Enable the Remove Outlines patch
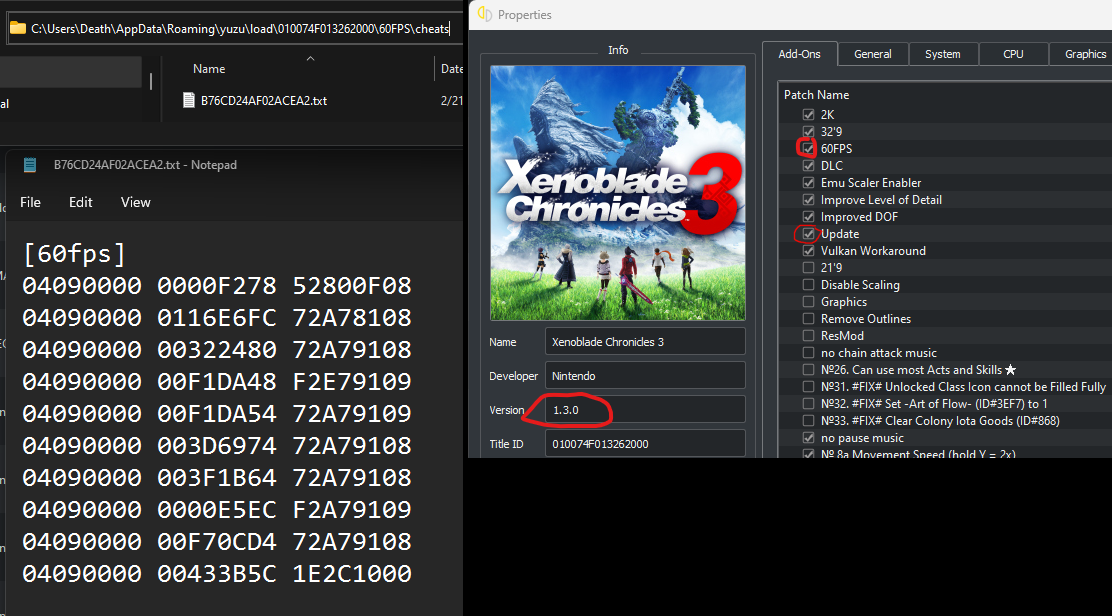Viewport: 1112px width, 616px height. [x=808, y=318]
